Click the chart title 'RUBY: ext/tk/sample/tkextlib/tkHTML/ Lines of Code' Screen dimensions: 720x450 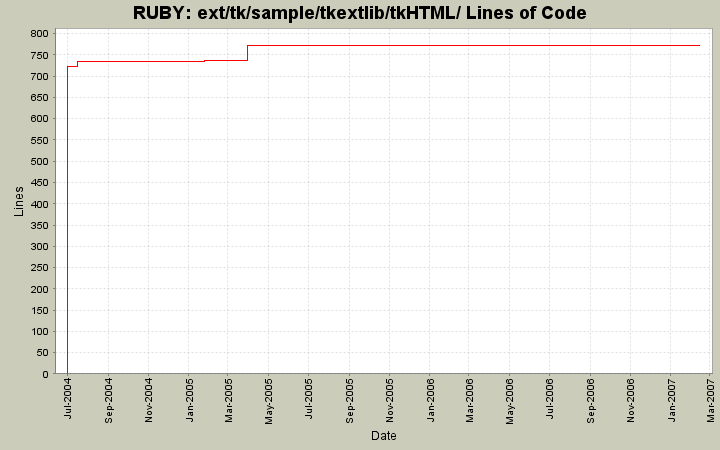coord(360,13)
